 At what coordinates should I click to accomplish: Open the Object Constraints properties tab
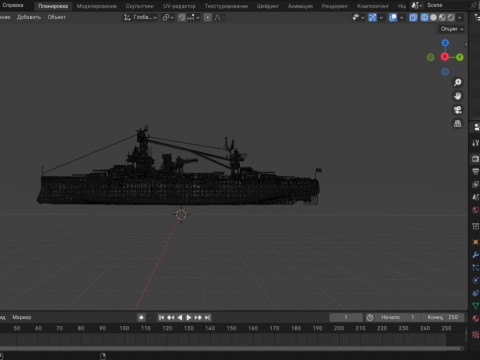pyautogui.click(x=476, y=293)
